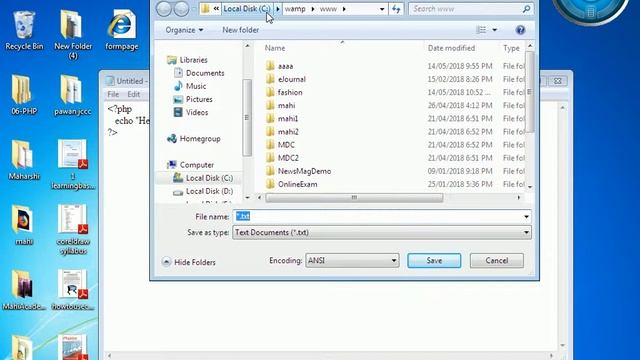Open the Save as type dropdown
This screenshot has width=640, height=360.
pyautogui.click(x=382, y=233)
